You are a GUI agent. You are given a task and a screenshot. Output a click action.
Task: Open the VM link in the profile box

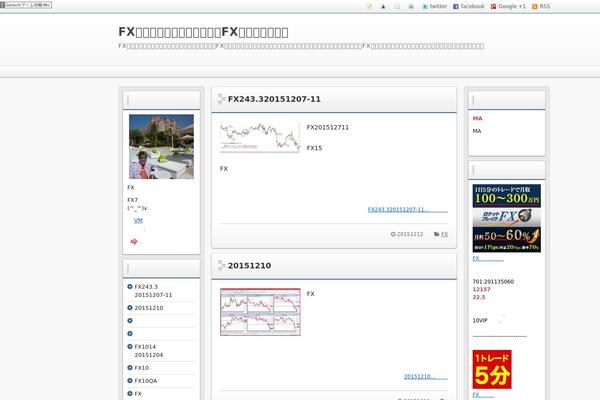138,220
